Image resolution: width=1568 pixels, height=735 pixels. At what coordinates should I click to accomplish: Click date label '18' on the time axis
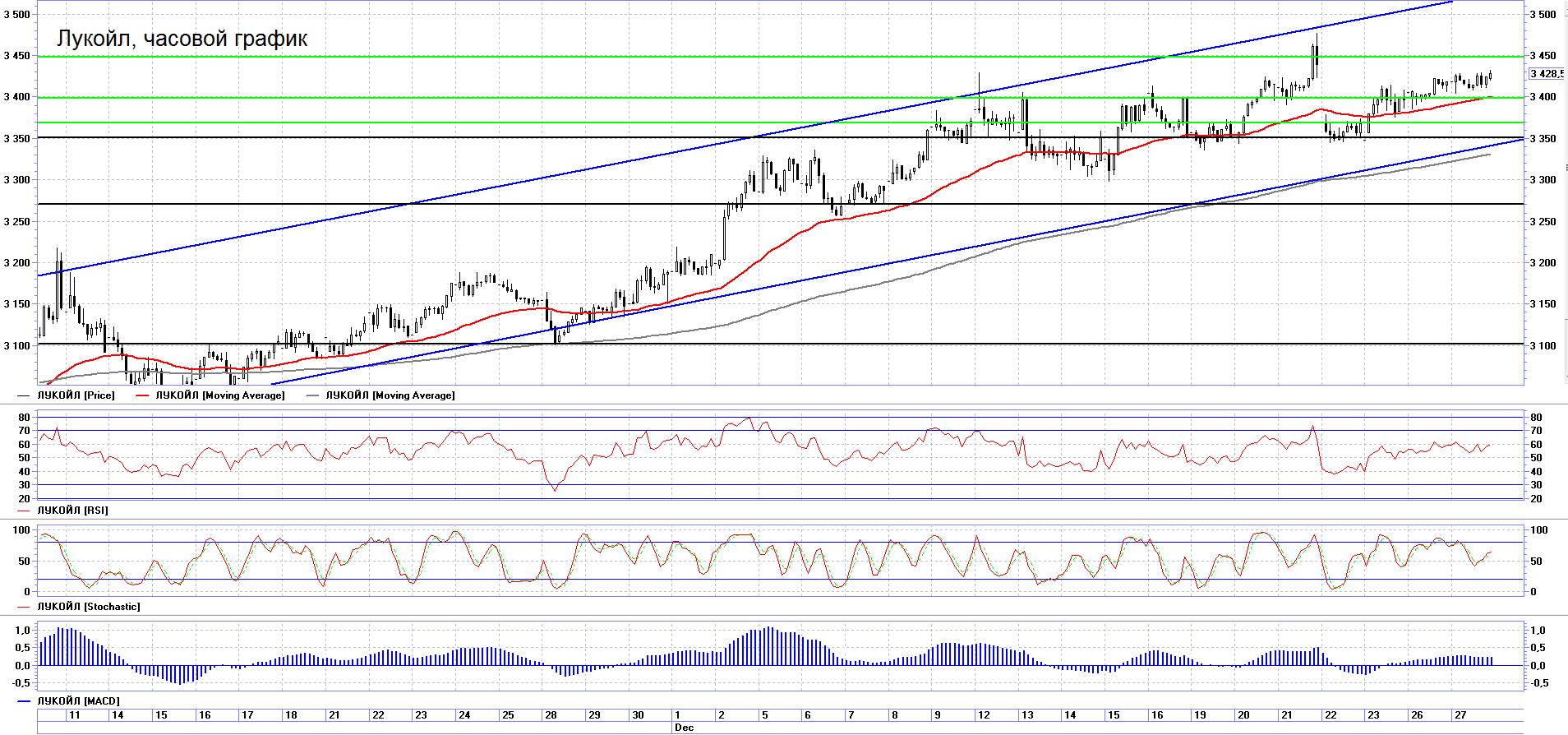point(291,715)
